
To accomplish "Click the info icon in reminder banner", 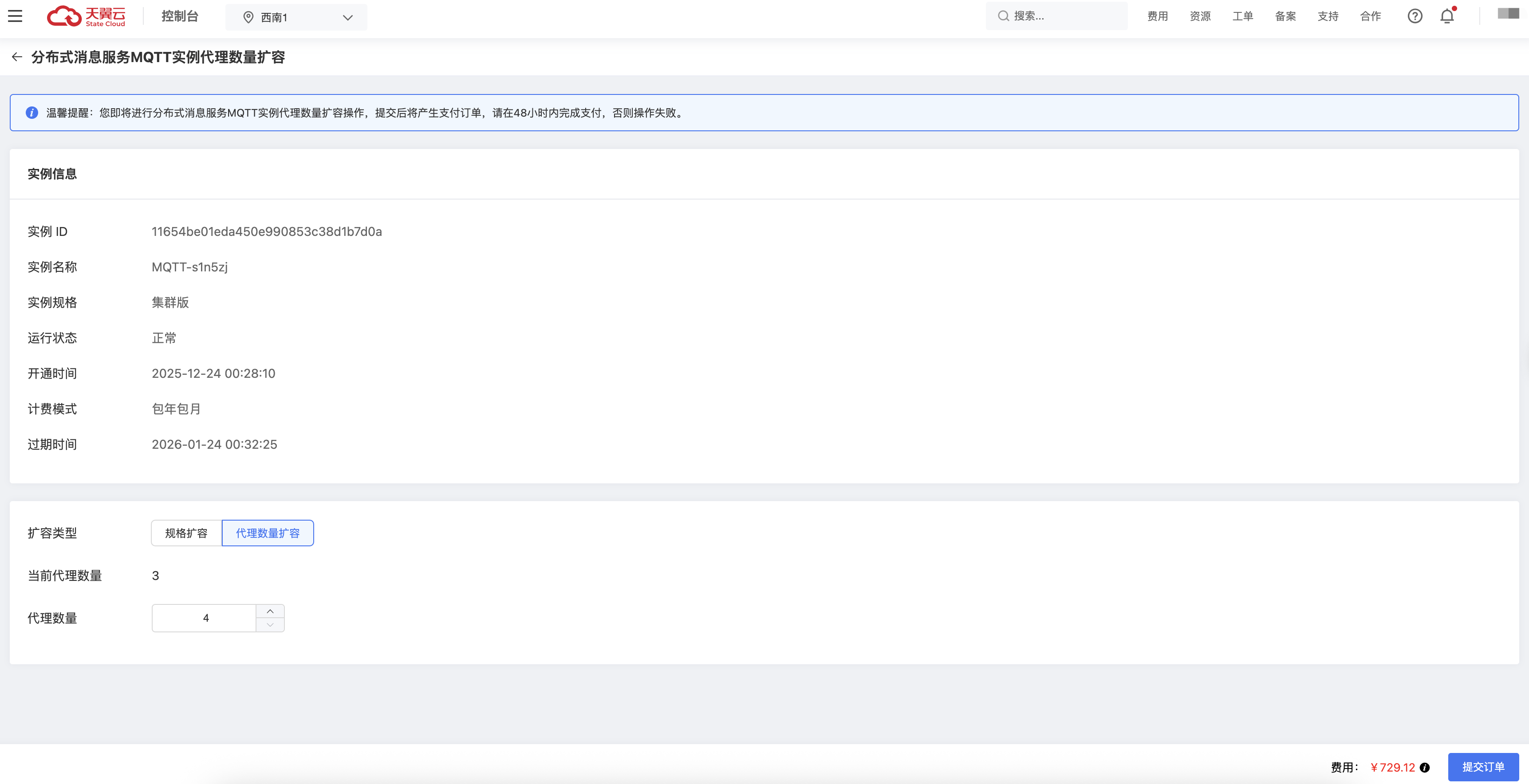I will pyautogui.click(x=32, y=113).
